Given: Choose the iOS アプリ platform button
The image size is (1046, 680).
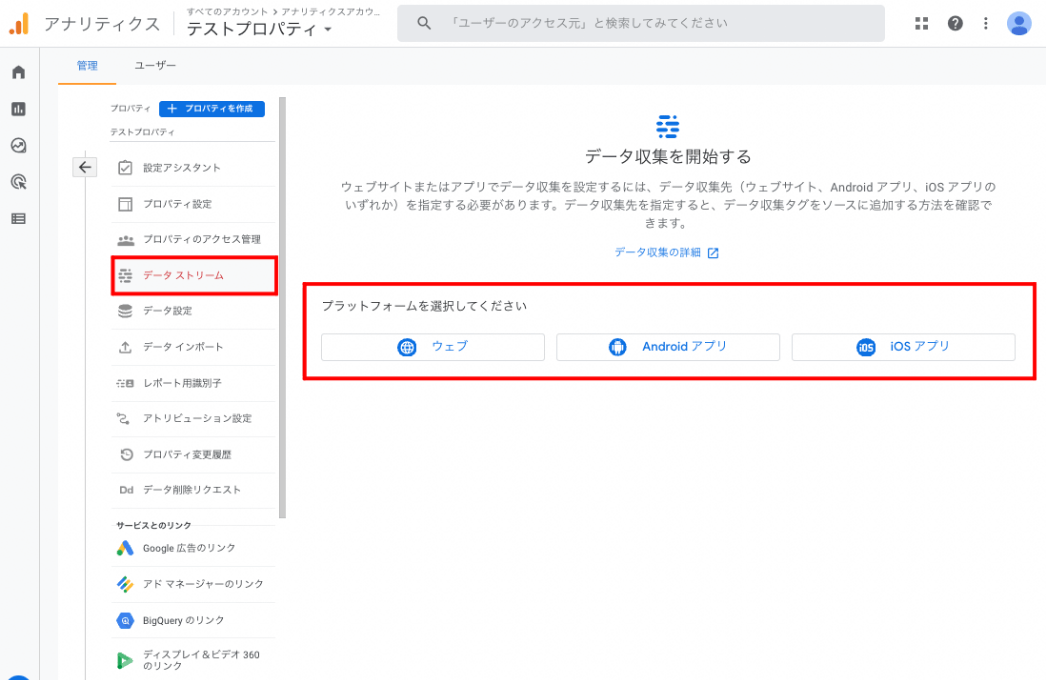Looking at the screenshot, I should pyautogui.click(x=903, y=347).
